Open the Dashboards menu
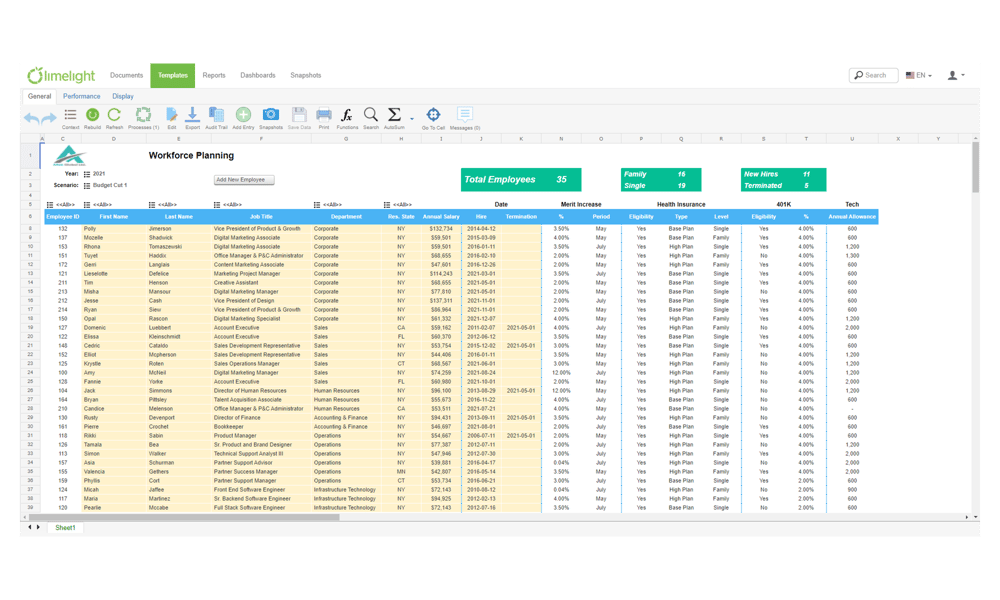This screenshot has height=600, width=1000. (258, 75)
